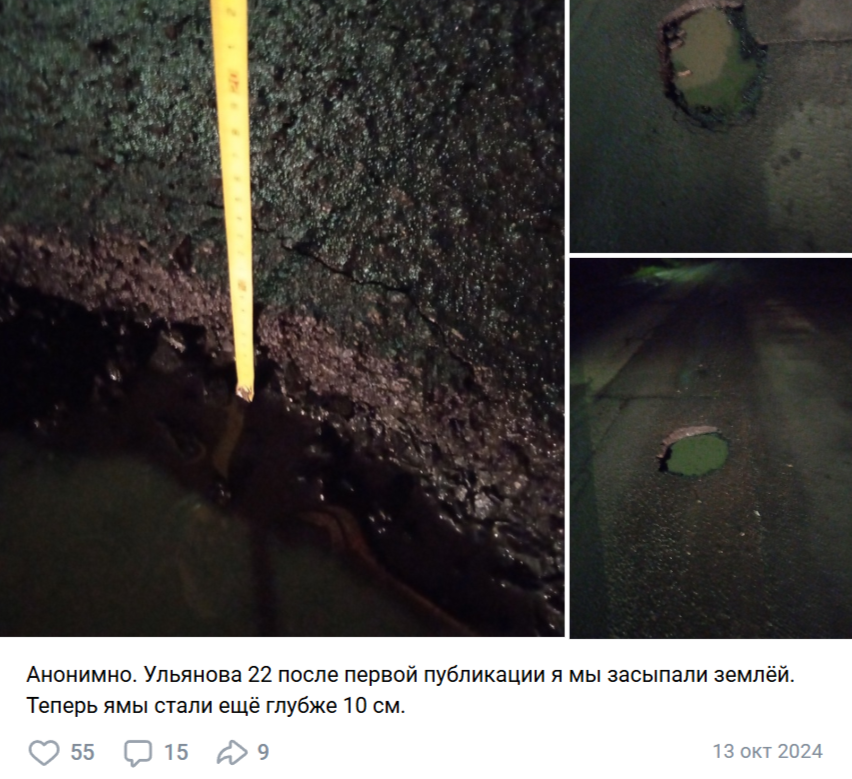Open the post date 13 окт 2024
This screenshot has height=779, width=852.
click(x=768, y=751)
